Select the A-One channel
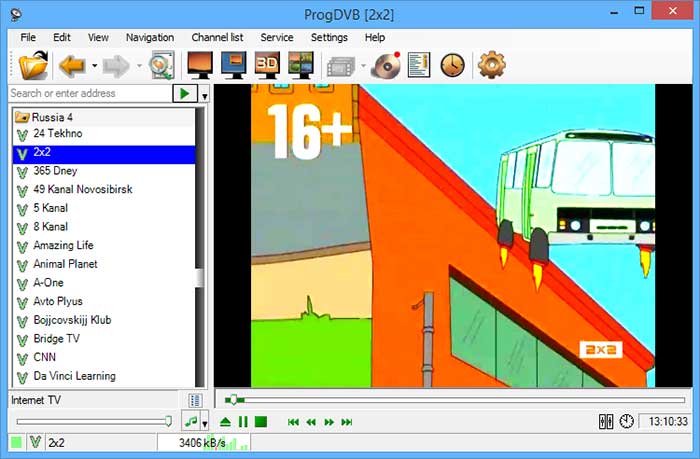This screenshot has width=700, height=459. tap(104, 283)
